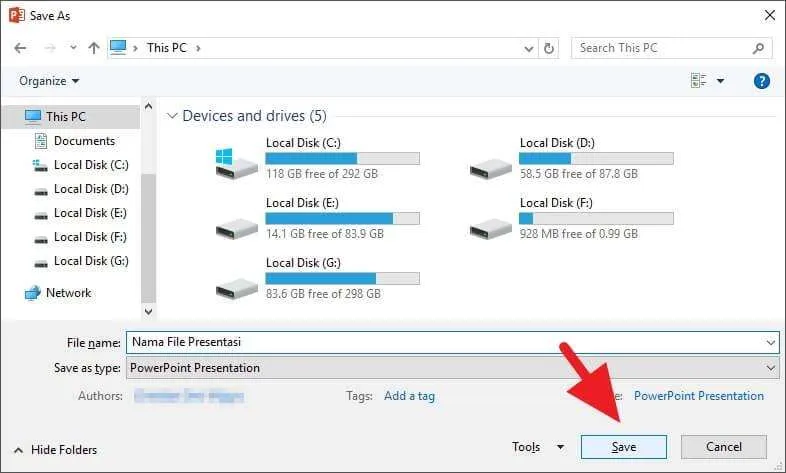Image resolution: width=786 pixels, height=473 pixels.
Task: Click the This PC breadcrumb segment
Action: 166,48
